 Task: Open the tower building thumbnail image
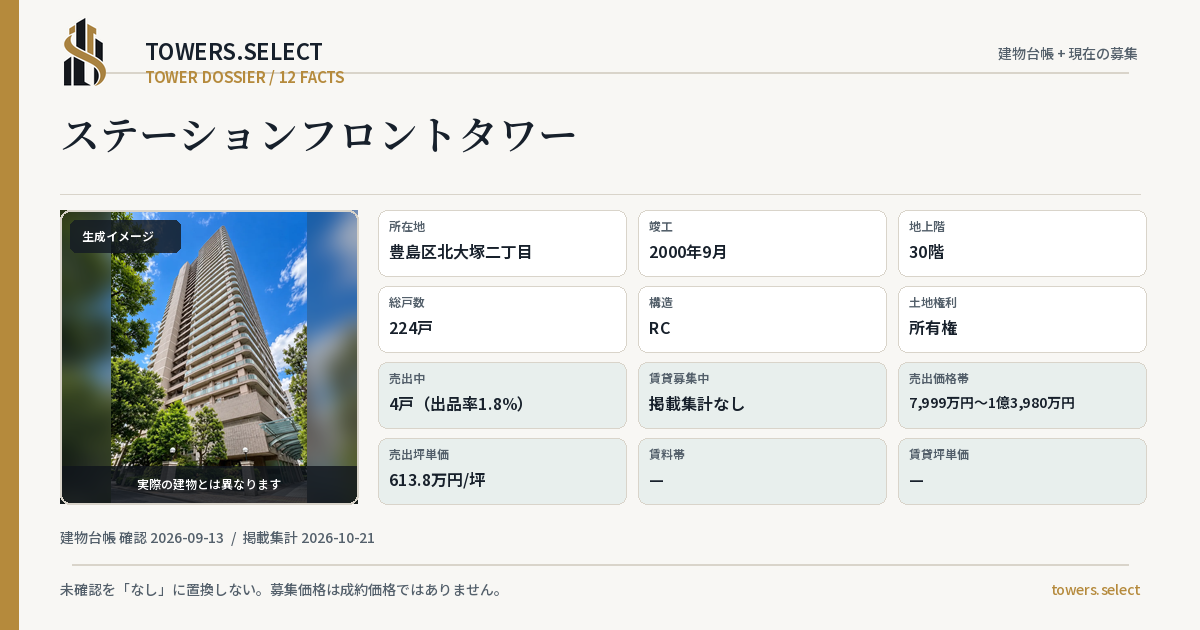pyautogui.click(x=209, y=357)
